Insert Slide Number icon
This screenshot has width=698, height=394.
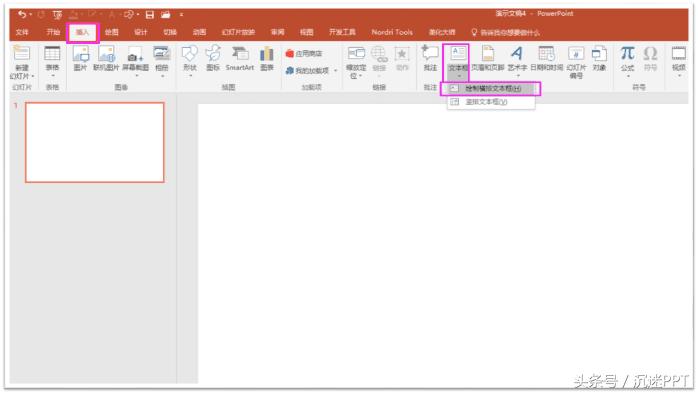(576, 53)
